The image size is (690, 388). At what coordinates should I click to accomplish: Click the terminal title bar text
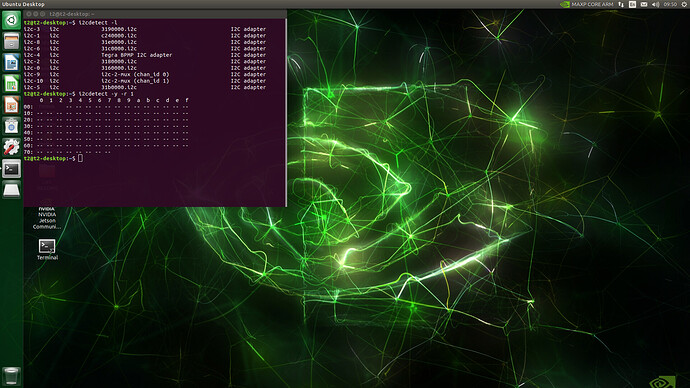72,14
